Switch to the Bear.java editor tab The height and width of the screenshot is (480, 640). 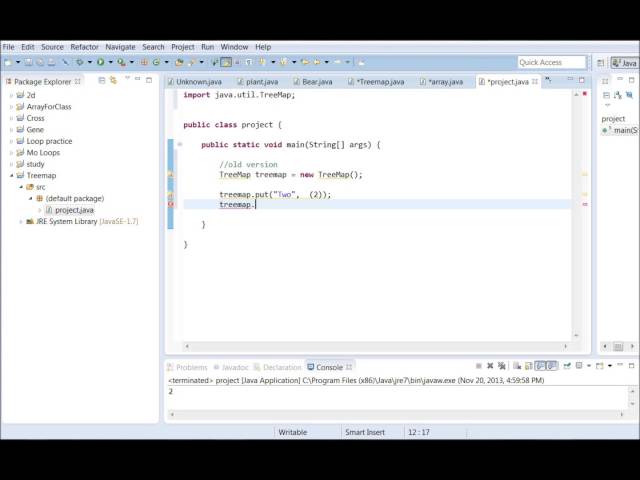coord(313,82)
